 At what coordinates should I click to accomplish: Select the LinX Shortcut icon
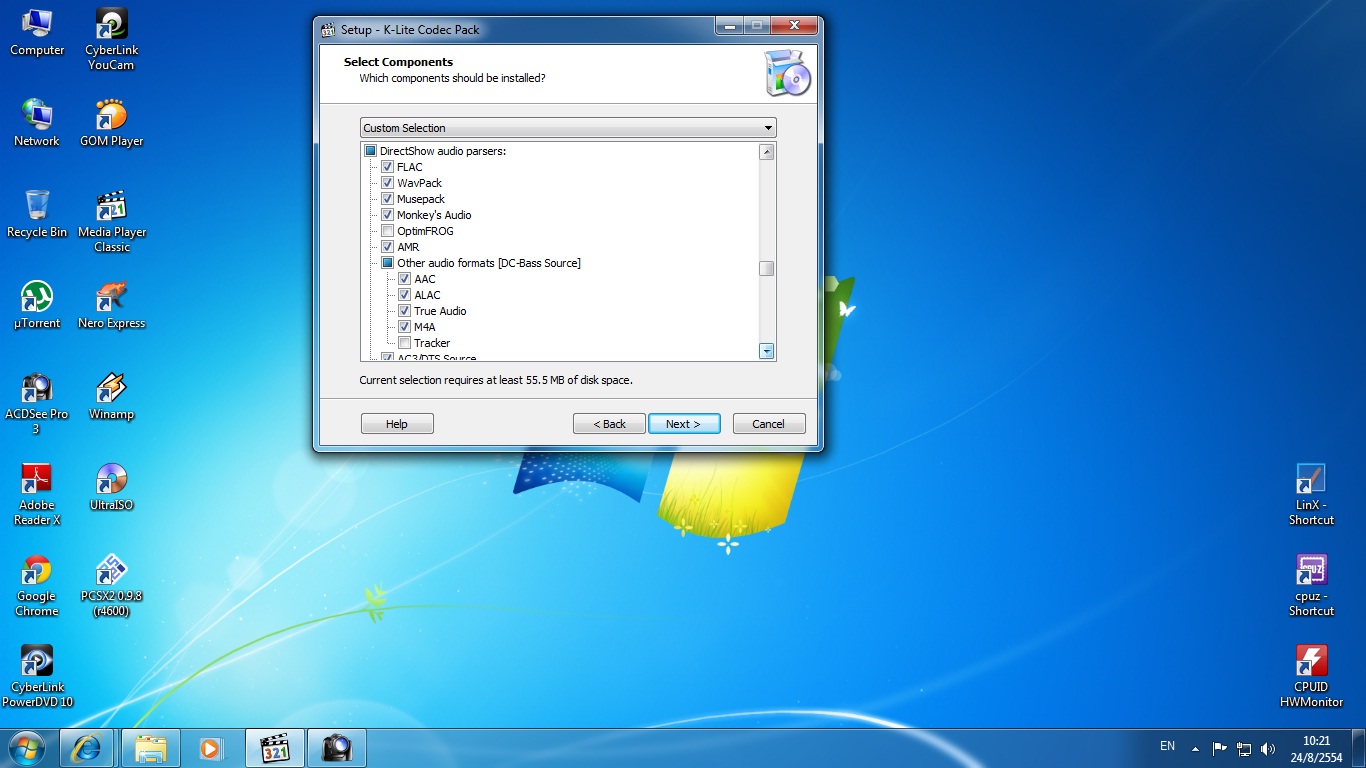coord(1311,495)
